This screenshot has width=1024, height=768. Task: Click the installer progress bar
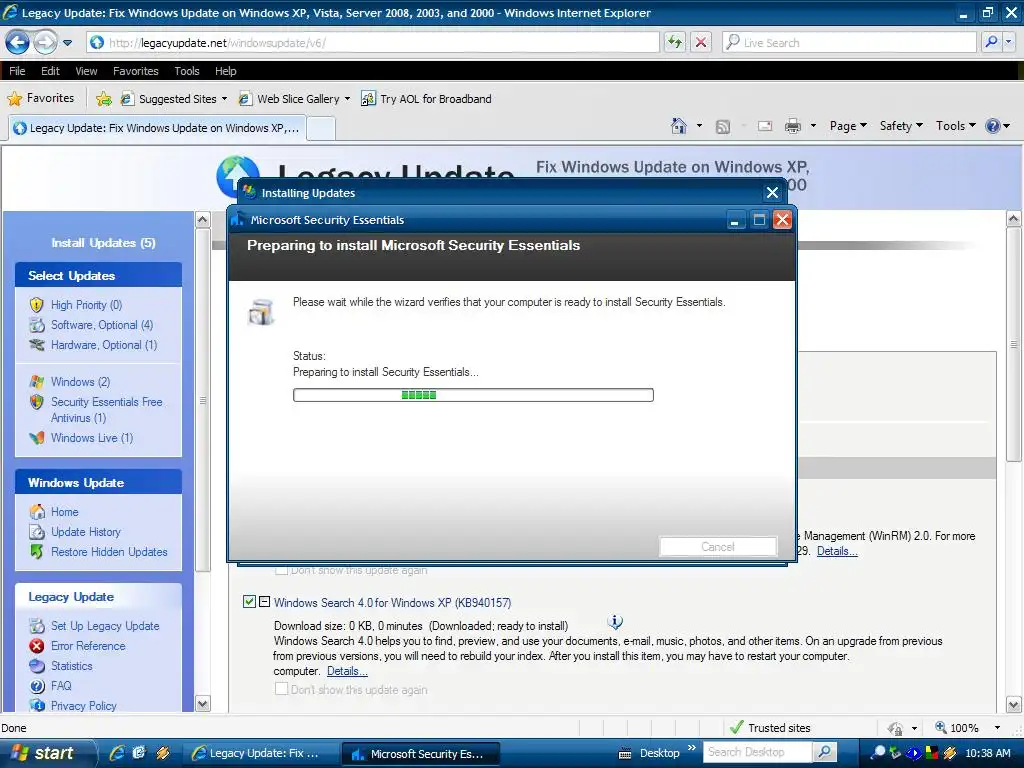(473, 395)
